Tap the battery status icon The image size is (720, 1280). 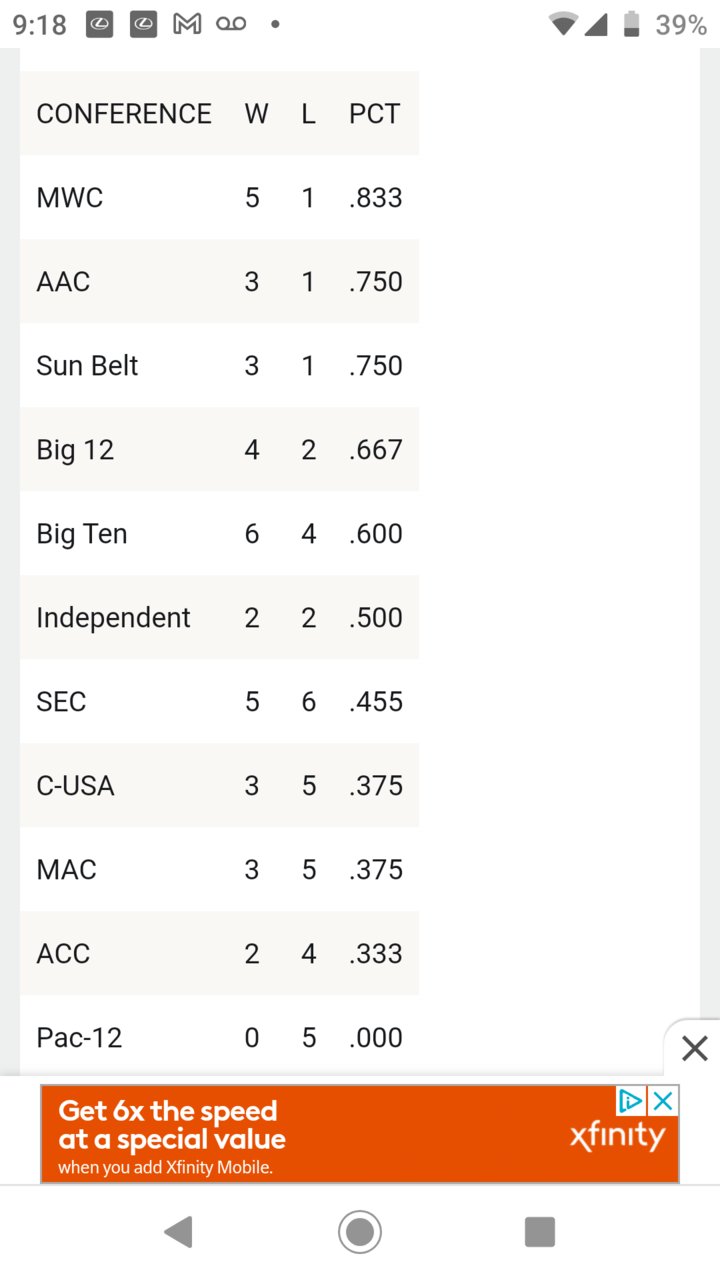pos(632,25)
